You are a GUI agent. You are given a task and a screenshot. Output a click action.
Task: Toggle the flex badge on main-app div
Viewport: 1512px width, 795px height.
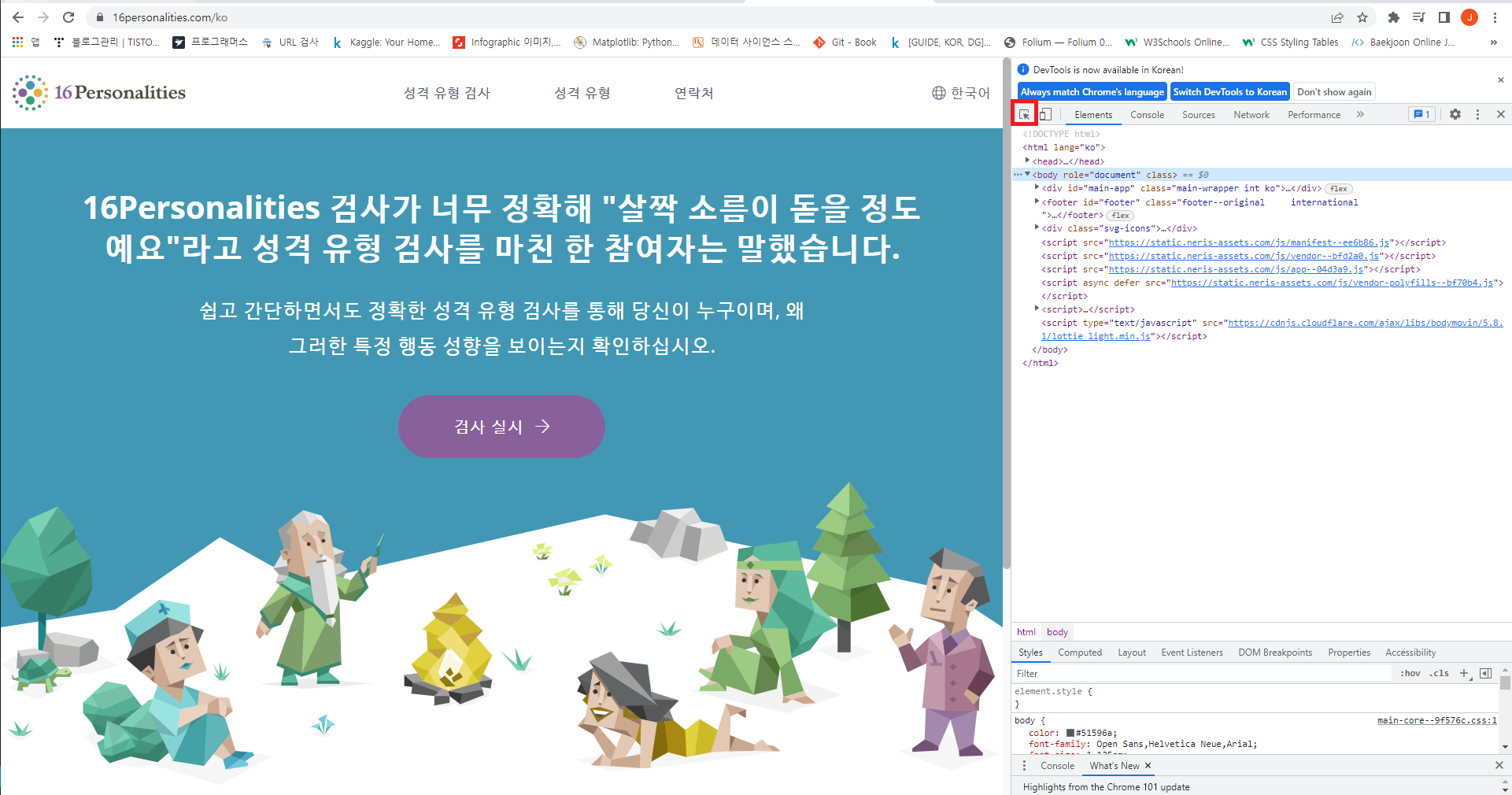1339,189
